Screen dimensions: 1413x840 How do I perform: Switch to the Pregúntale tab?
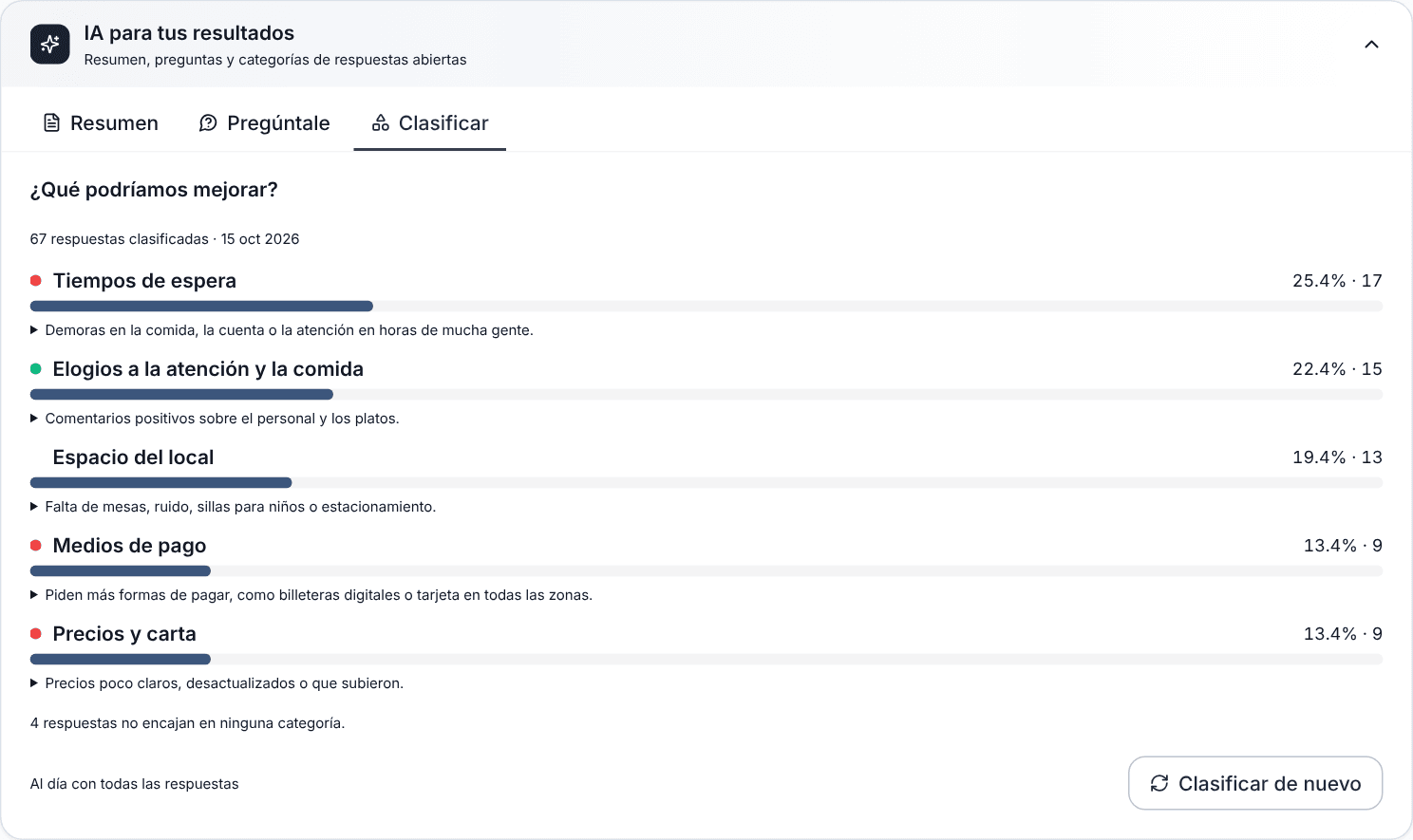tap(264, 122)
